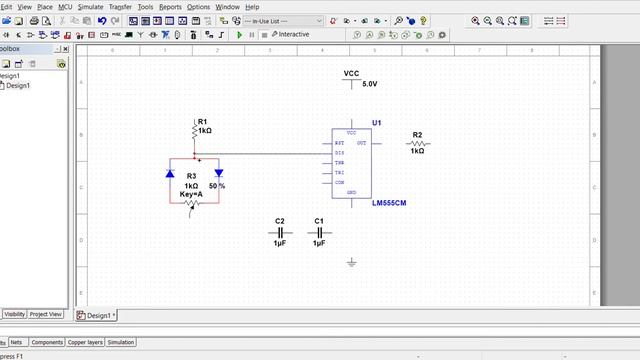Click the Redo arrow icon
This screenshot has height=360, width=640.
115,21
